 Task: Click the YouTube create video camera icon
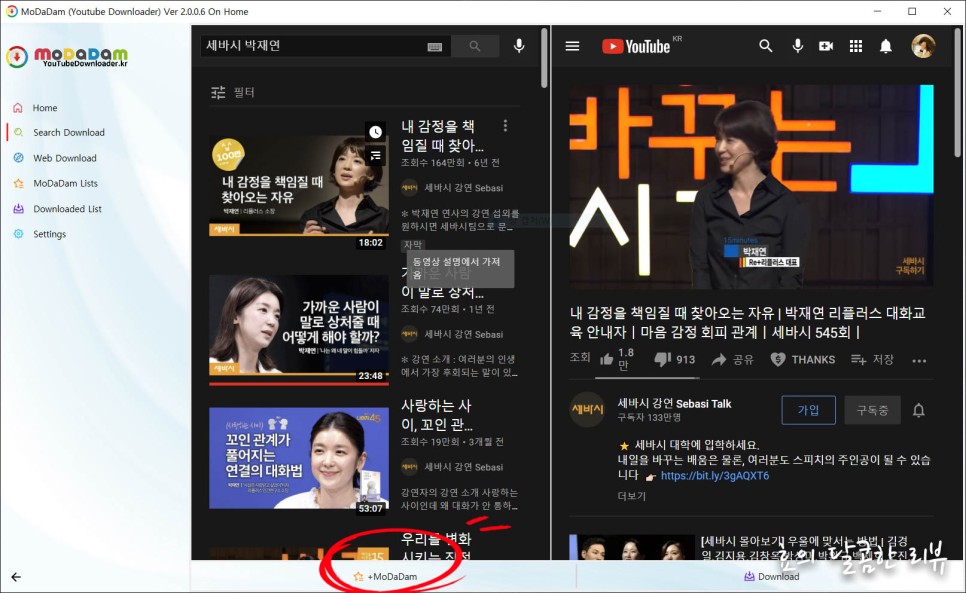click(826, 46)
